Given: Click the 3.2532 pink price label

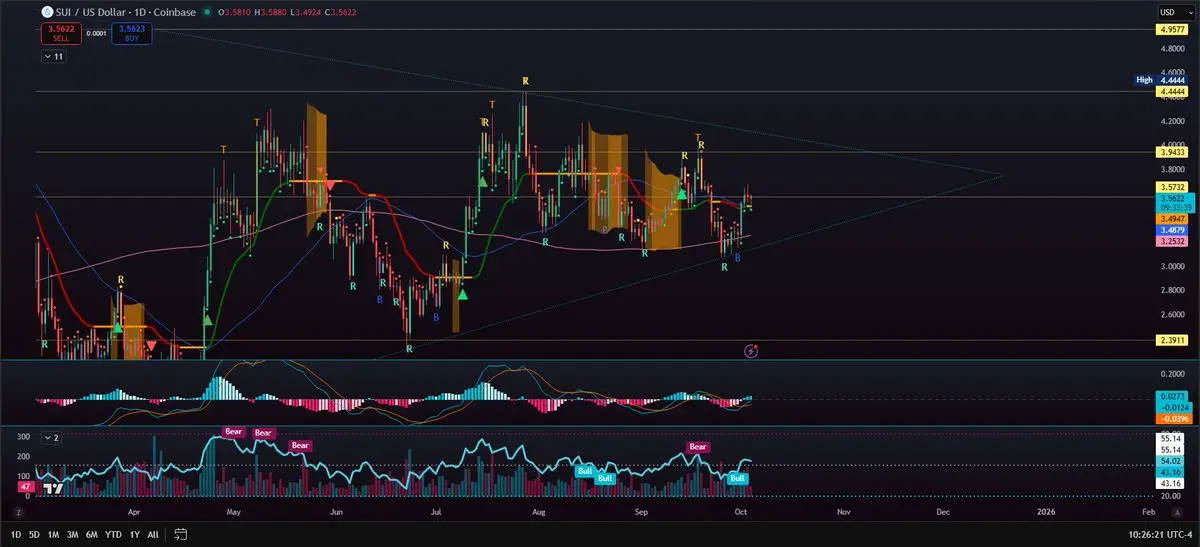Looking at the screenshot, I should click(x=1171, y=242).
